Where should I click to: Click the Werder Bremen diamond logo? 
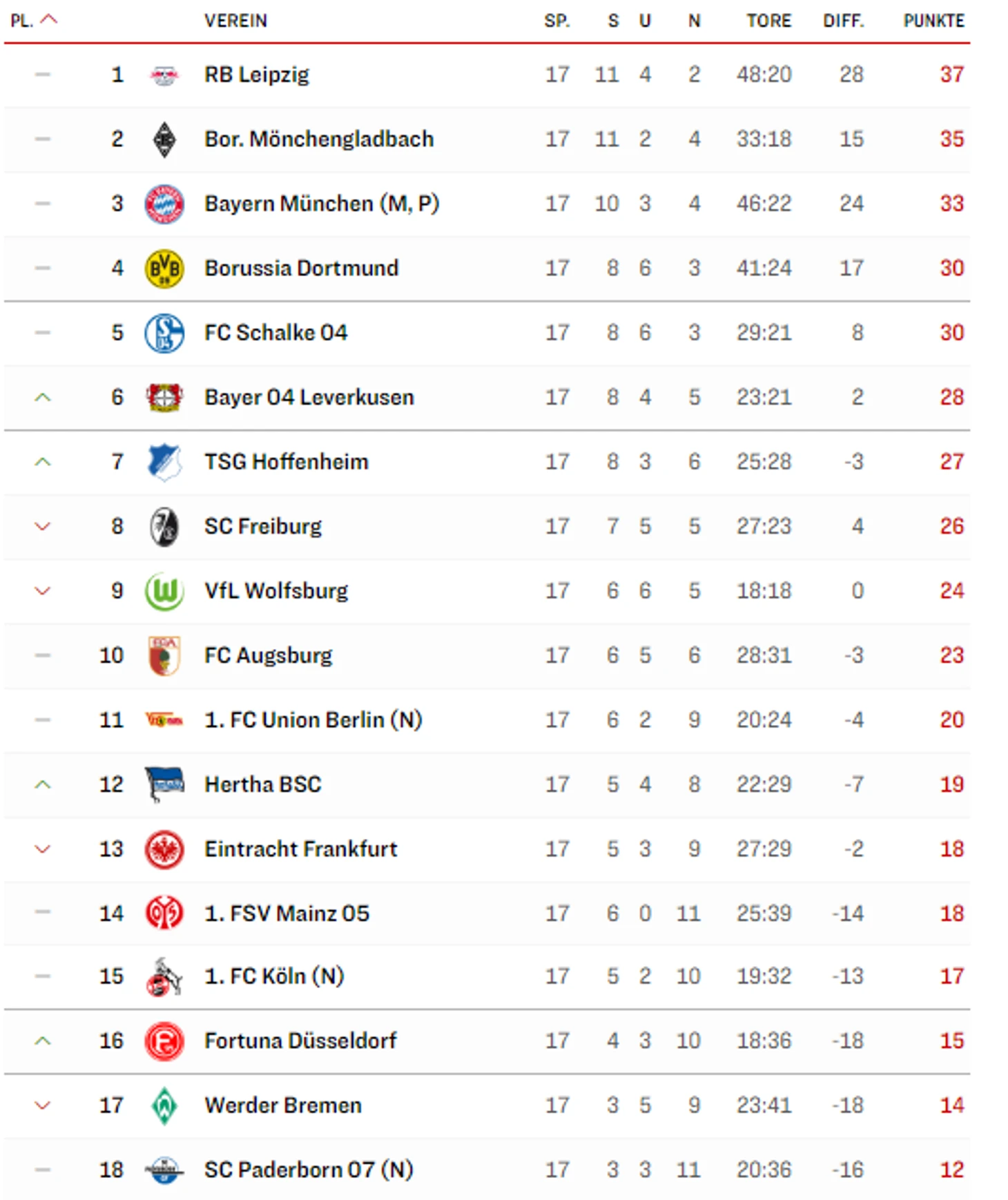[x=164, y=1105]
